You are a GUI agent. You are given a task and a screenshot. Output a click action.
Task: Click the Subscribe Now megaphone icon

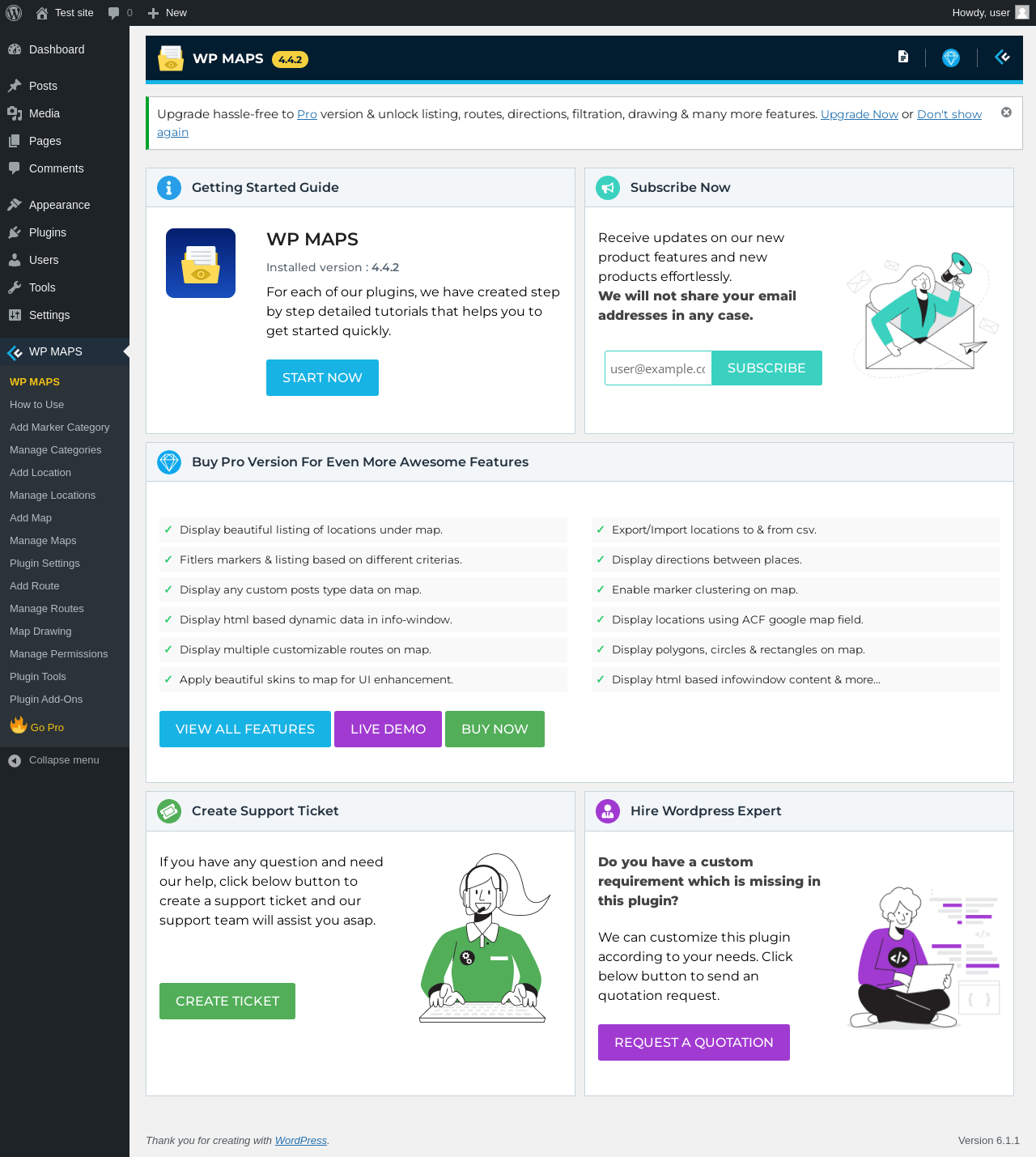click(608, 188)
